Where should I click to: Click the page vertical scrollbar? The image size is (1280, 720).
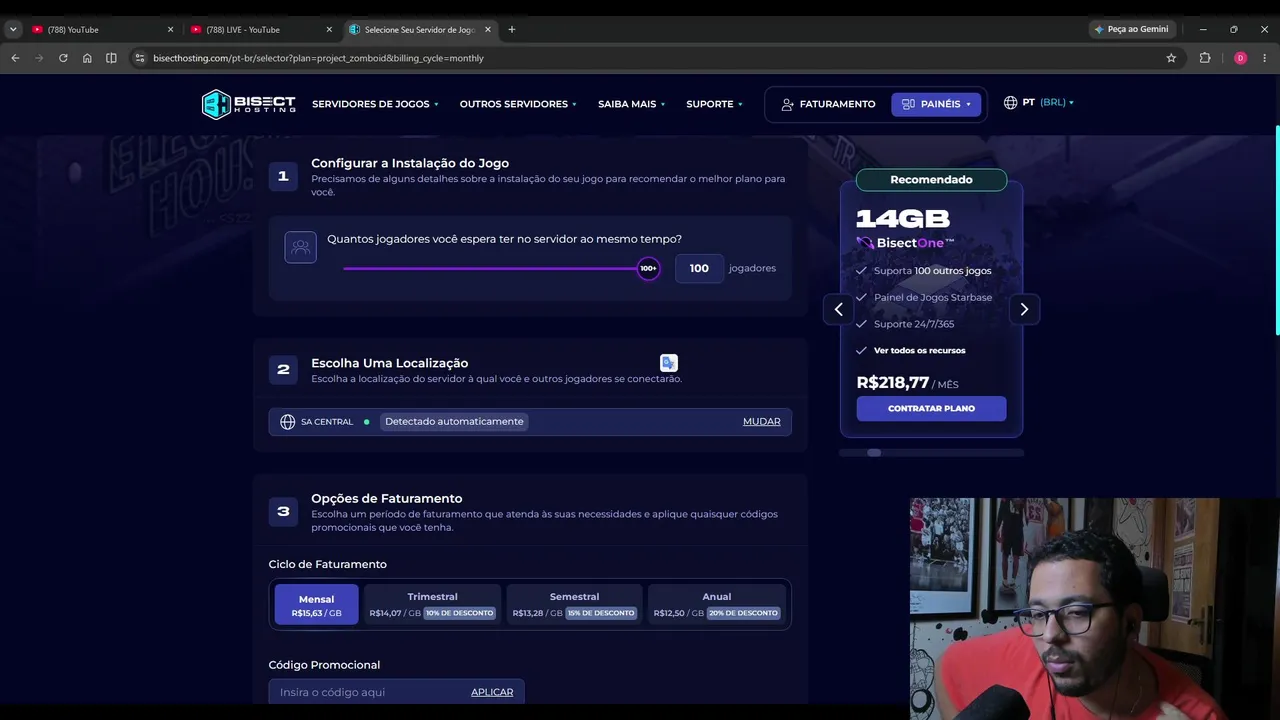[x=1277, y=230]
